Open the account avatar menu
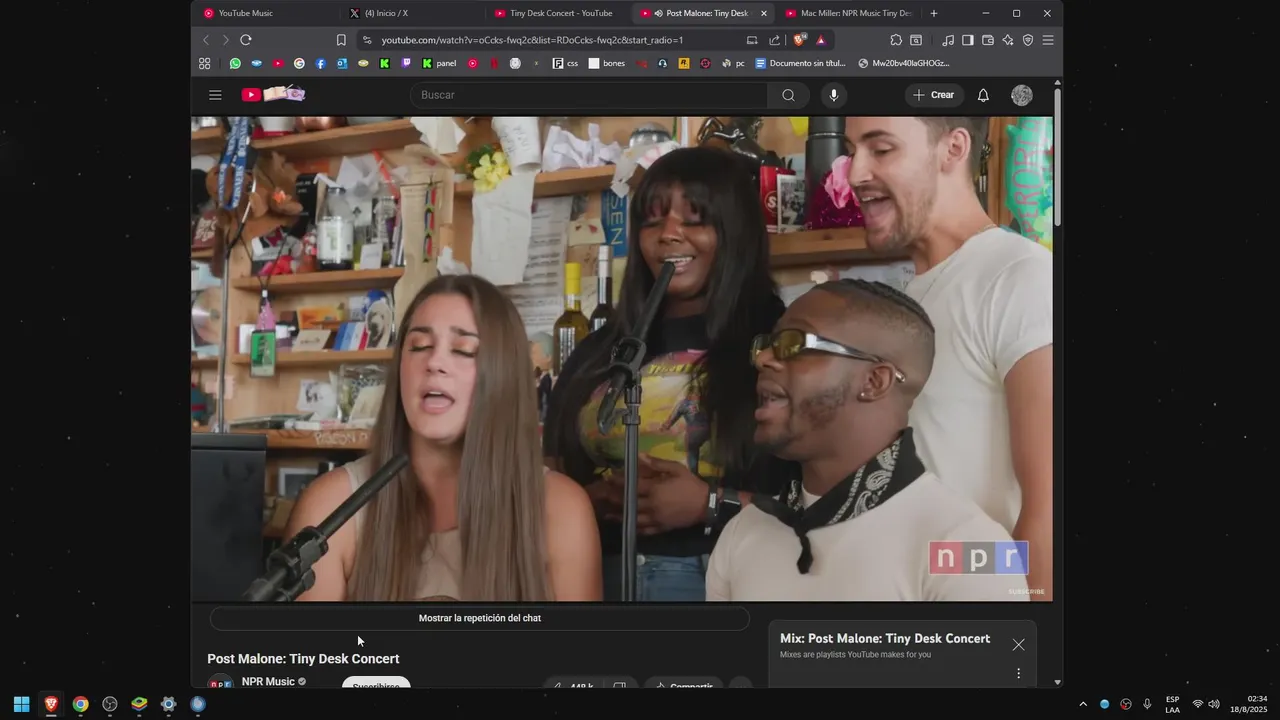The width and height of the screenshot is (1280, 720). point(1021,95)
